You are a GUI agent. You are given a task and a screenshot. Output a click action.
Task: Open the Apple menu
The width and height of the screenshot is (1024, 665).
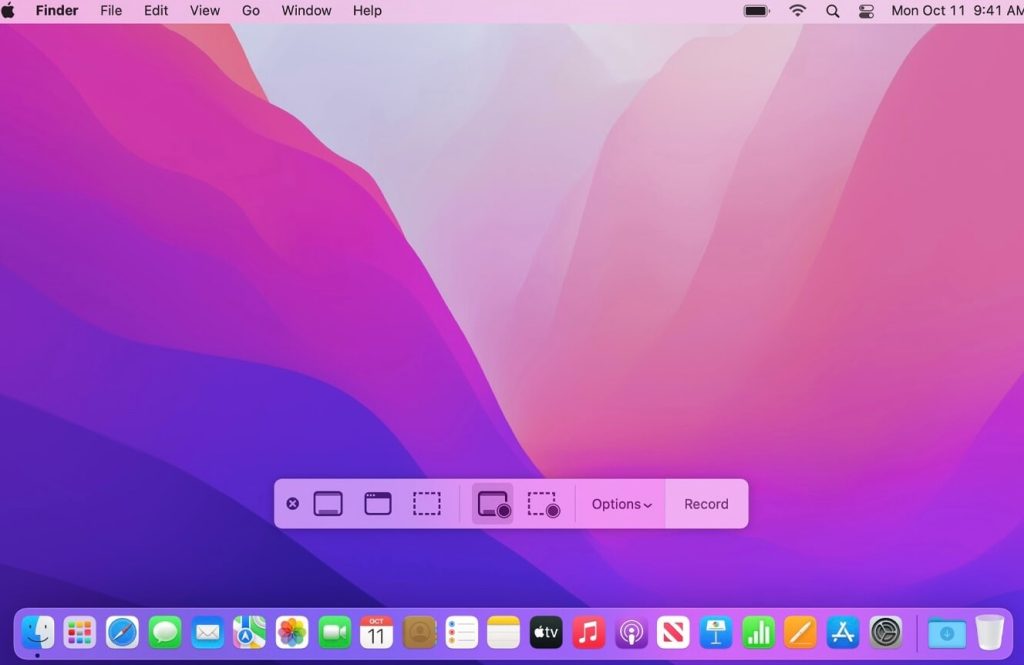pos(8,10)
